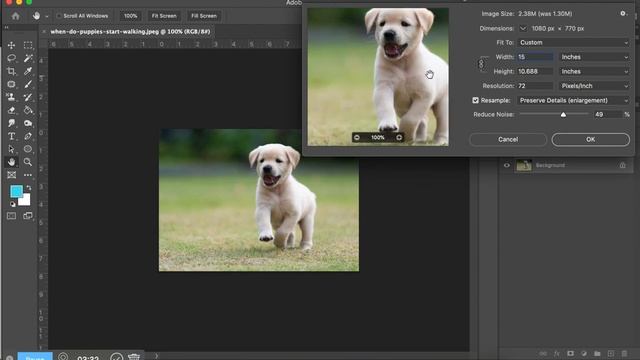Select the Eraser tool

11,110
